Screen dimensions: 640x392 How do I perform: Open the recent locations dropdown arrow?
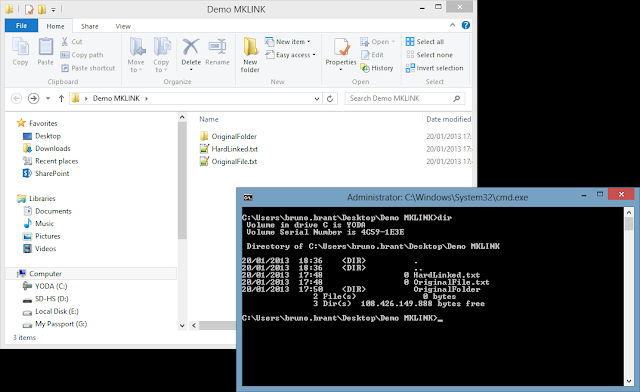(48, 98)
